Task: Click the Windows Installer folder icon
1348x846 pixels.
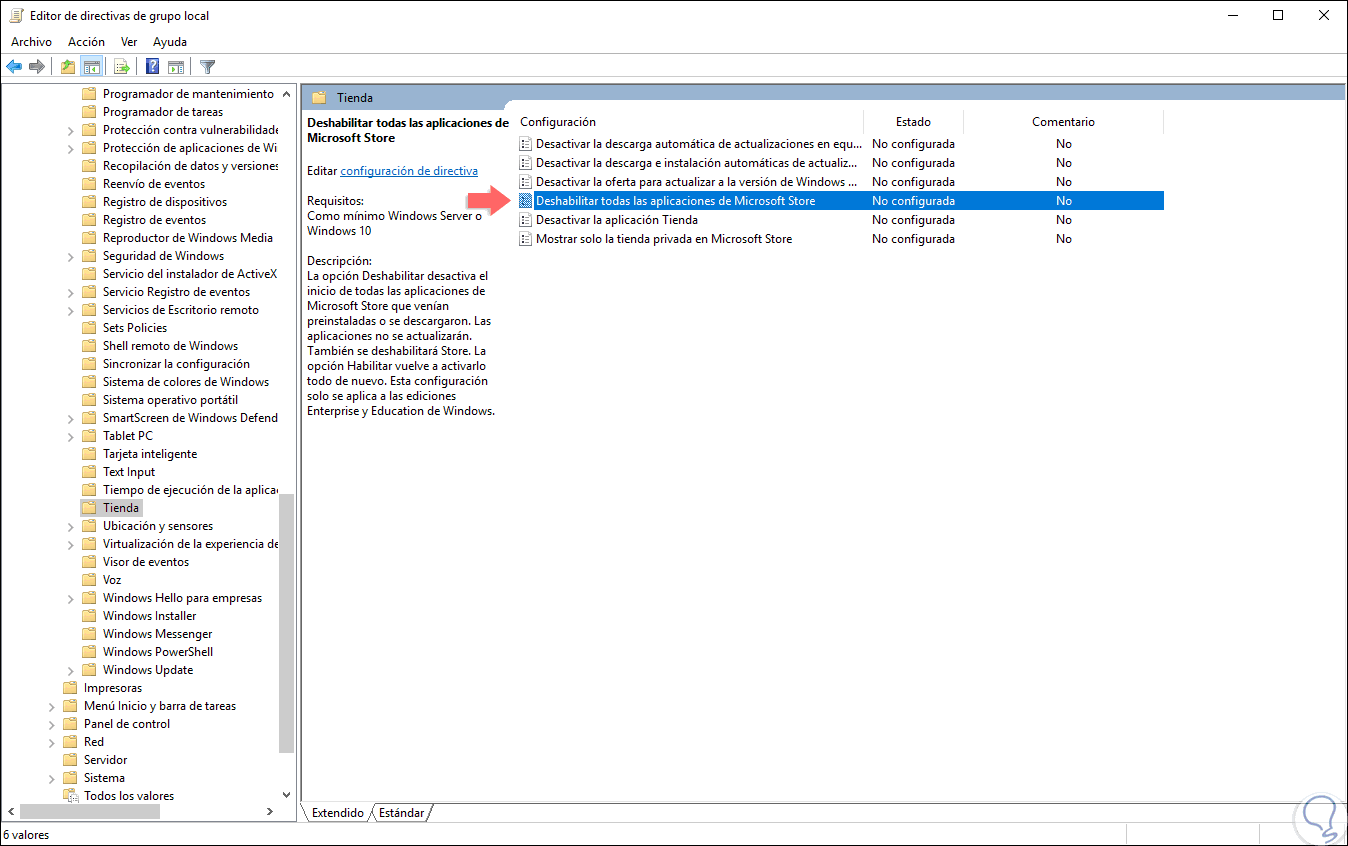Action: point(89,616)
